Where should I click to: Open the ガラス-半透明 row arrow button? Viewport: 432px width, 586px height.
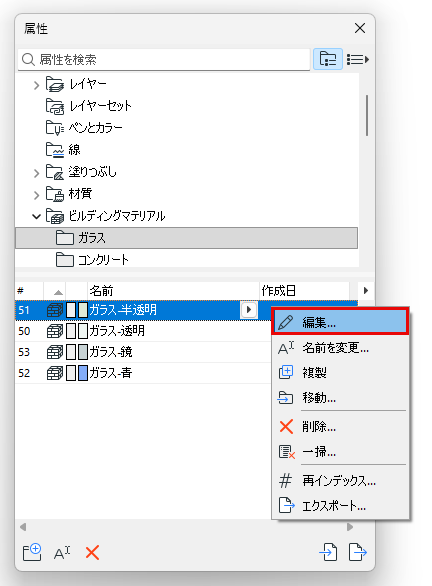[249, 310]
